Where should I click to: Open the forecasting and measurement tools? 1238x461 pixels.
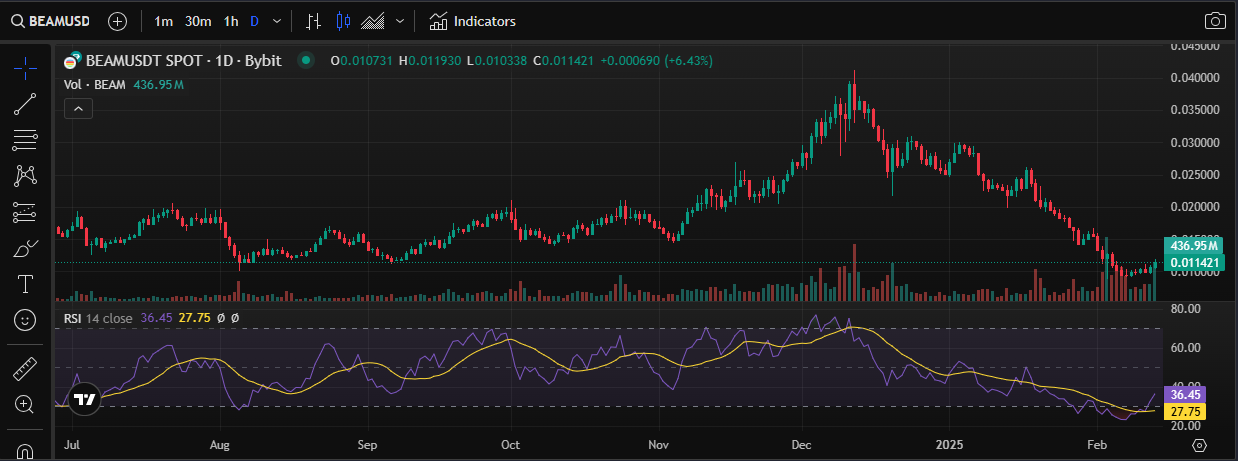click(x=25, y=212)
